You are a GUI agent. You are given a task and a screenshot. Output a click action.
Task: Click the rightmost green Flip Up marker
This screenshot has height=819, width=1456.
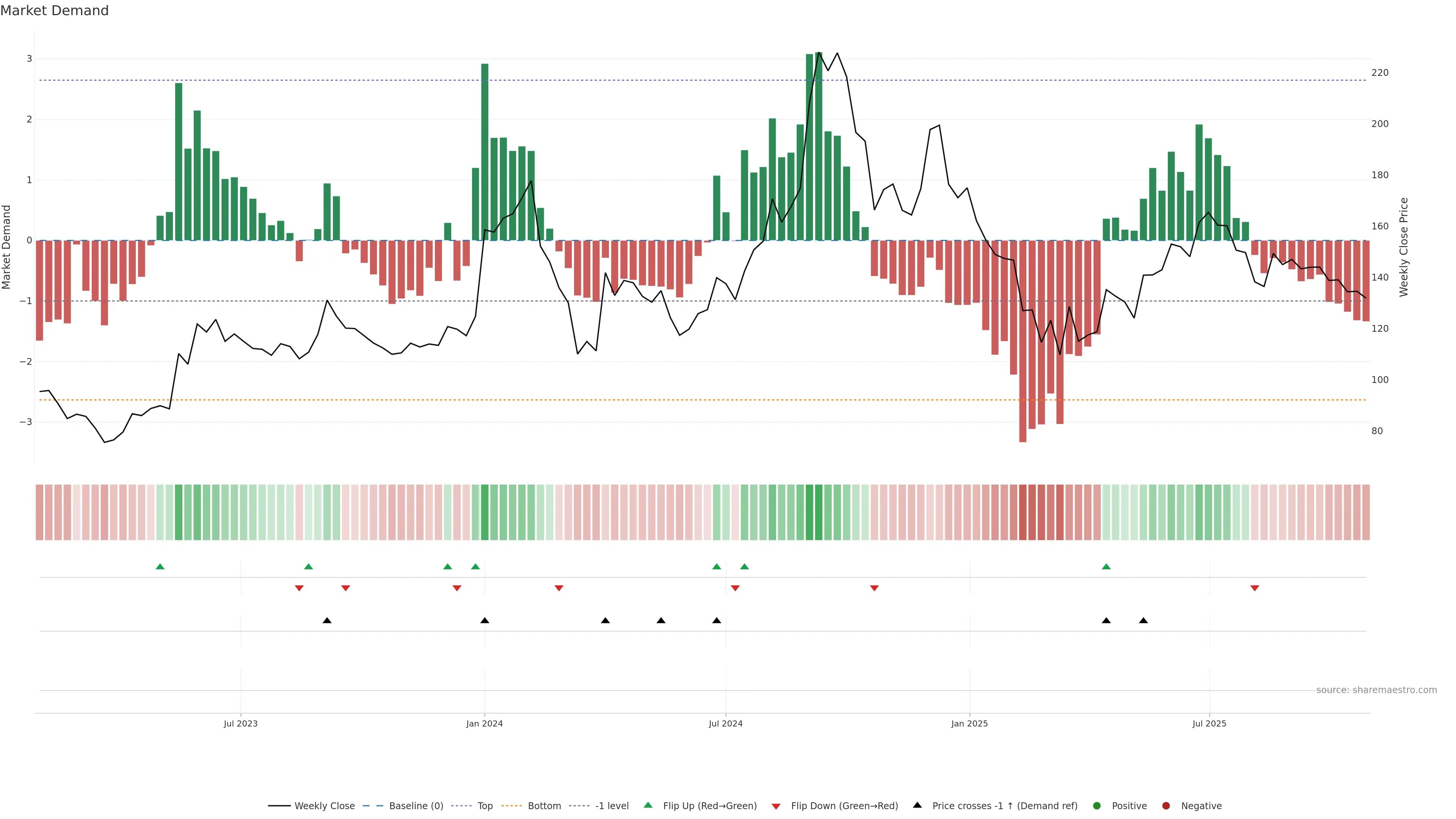click(x=1106, y=566)
